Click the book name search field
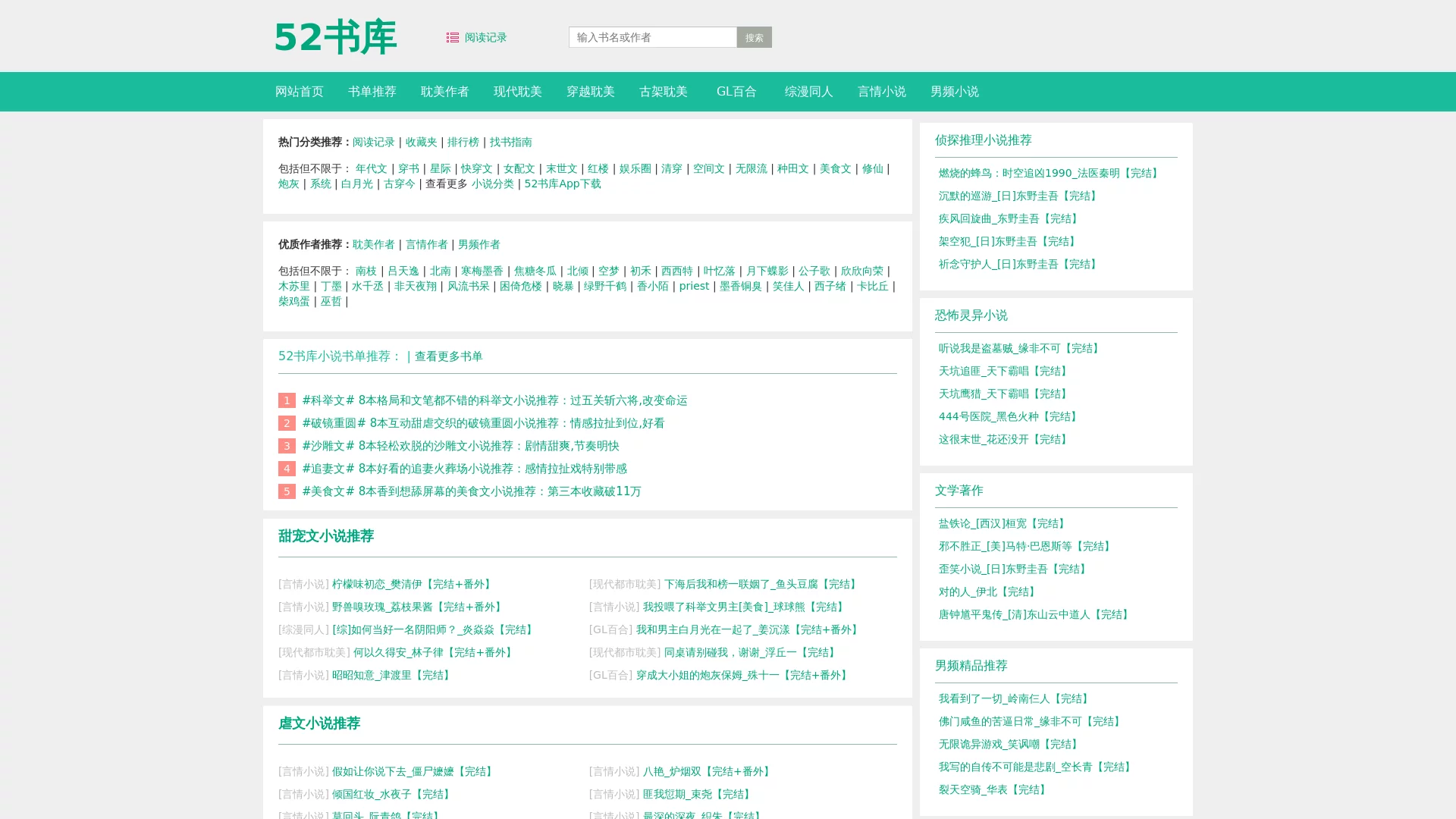This screenshot has height=819, width=1456. click(x=652, y=37)
